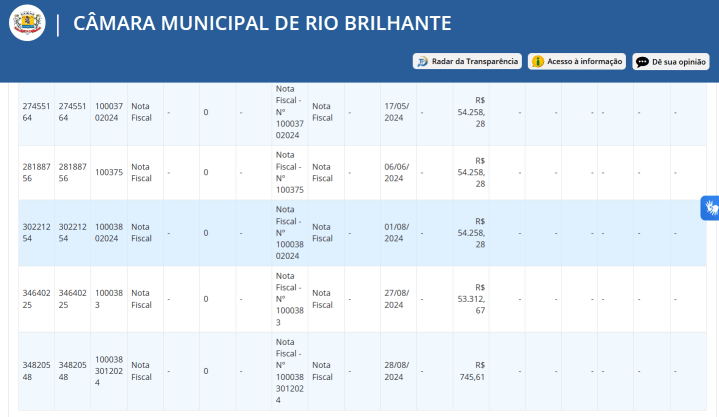Screen dimensions: 719x417
Task: Select the date cell 27/08/2024
Action: click(397, 299)
